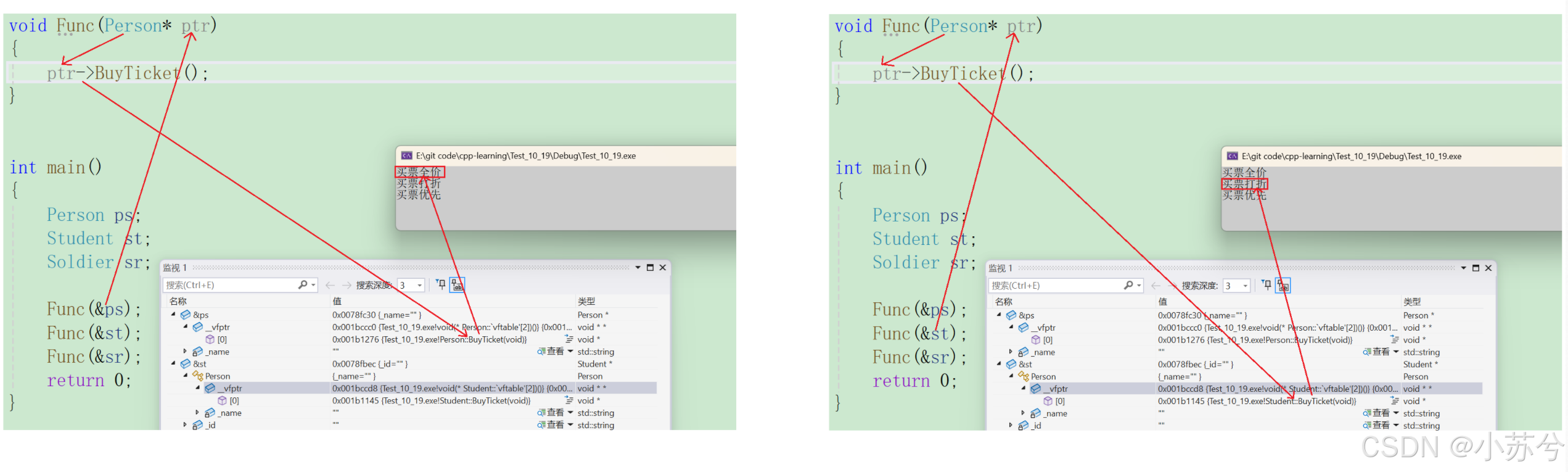Expand the _id node in left watch window
1568x472 pixels.
pos(185,424)
